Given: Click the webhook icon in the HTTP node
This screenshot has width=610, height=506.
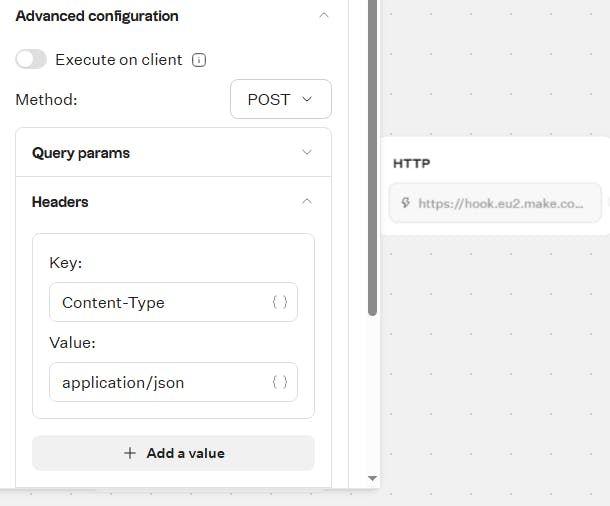Looking at the screenshot, I should pyautogui.click(x=405, y=203).
